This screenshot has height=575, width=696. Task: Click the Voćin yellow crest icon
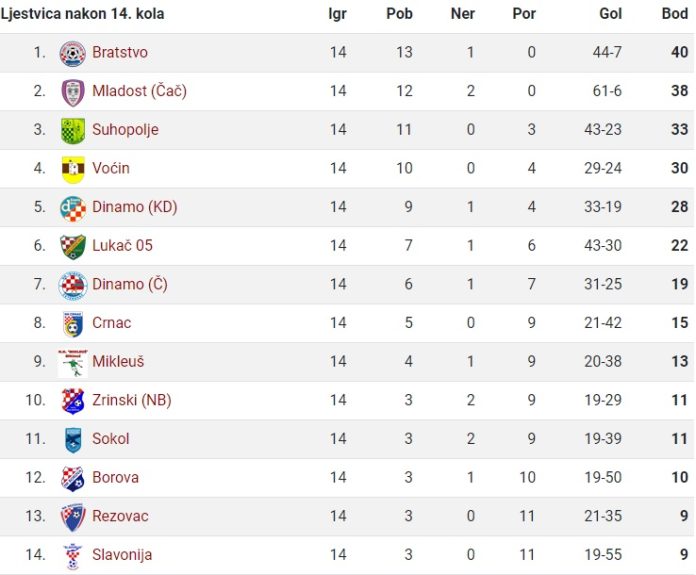click(x=73, y=169)
